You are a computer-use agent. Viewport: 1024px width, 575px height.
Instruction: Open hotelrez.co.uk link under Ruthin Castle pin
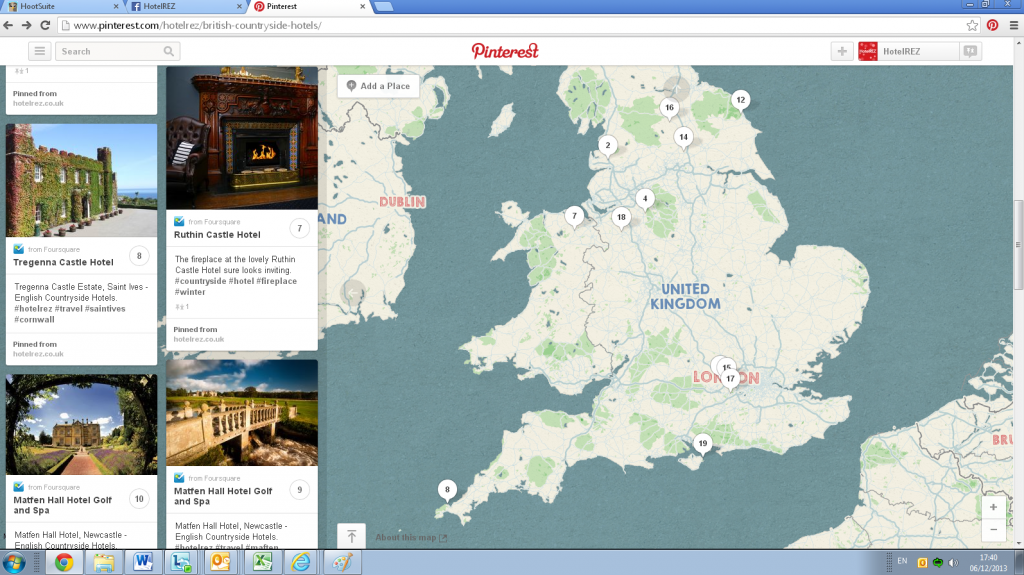(x=199, y=339)
